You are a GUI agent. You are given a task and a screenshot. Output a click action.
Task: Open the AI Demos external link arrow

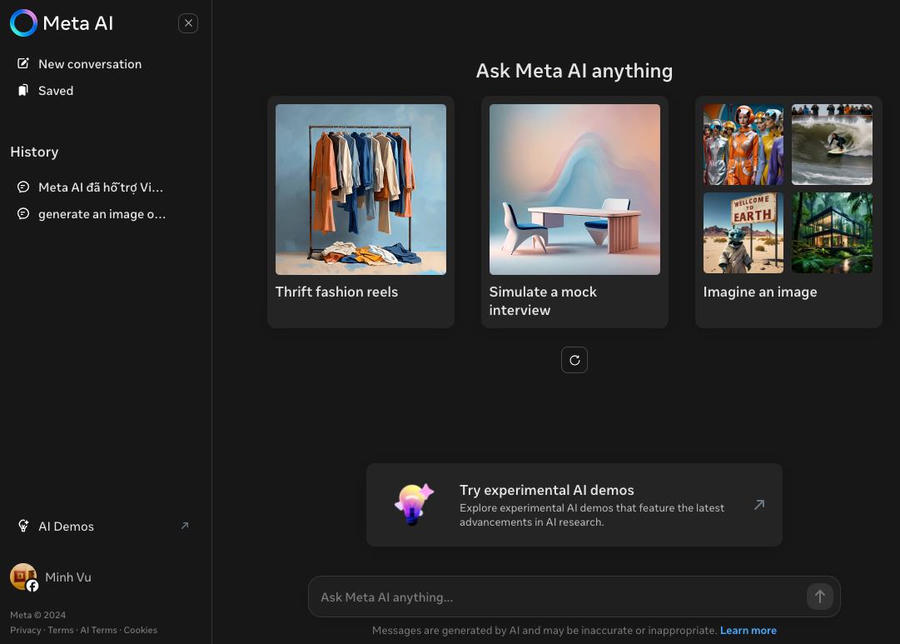184,526
